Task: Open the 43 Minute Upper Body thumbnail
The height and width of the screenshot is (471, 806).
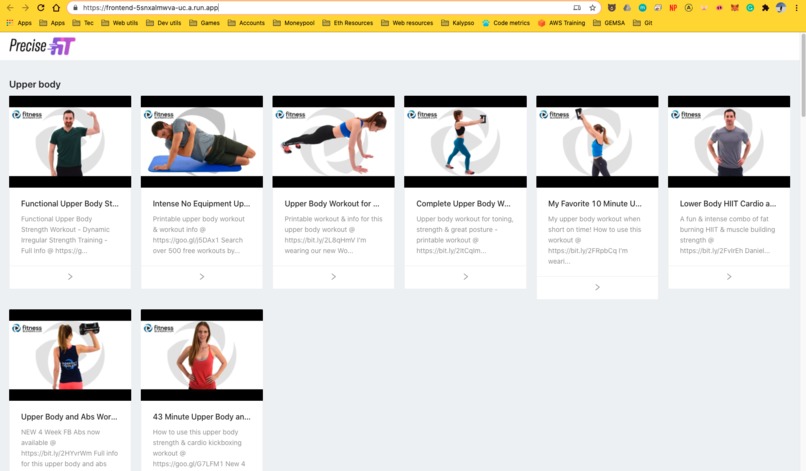Action: (x=202, y=355)
